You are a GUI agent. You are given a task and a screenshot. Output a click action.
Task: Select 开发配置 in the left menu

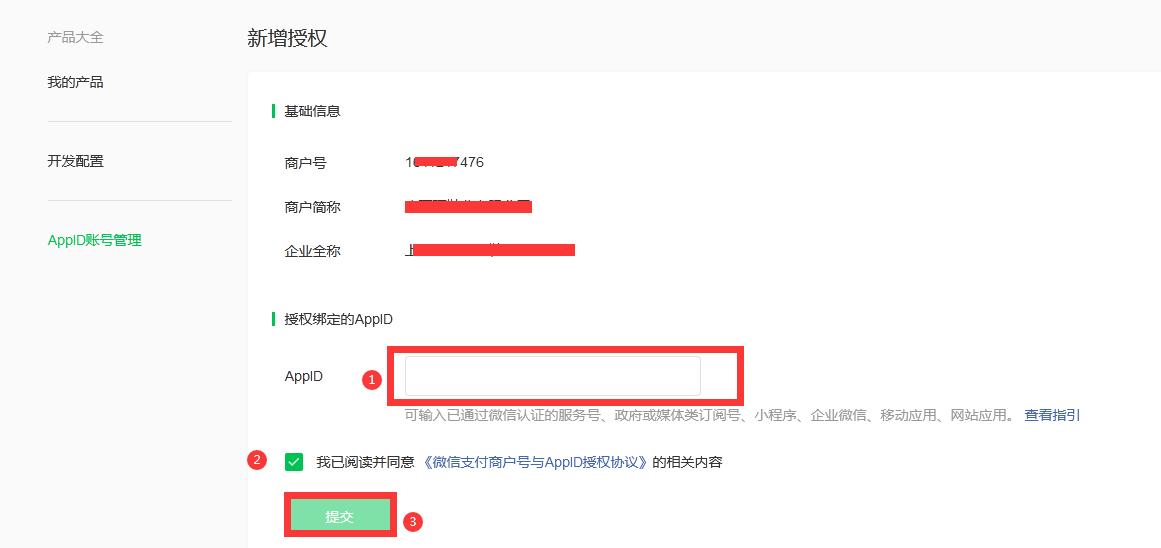coord(75,161)
